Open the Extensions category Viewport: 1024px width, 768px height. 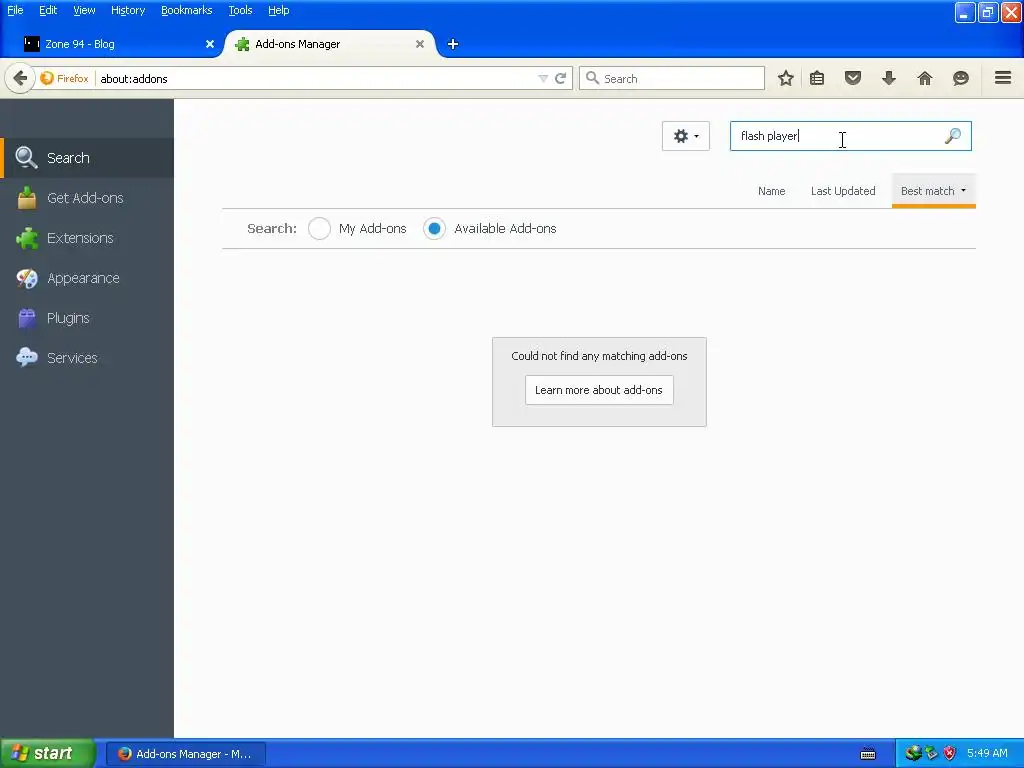(87, 238)
